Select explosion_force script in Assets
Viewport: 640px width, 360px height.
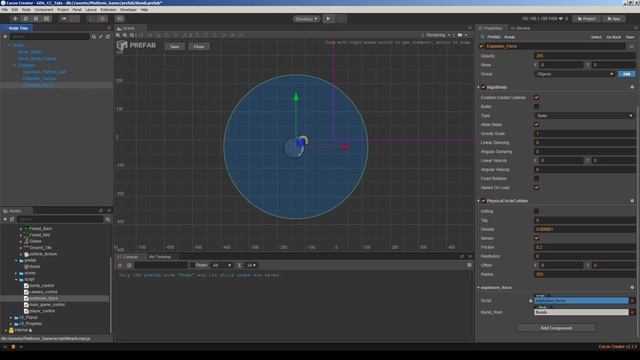click(44, 298)
